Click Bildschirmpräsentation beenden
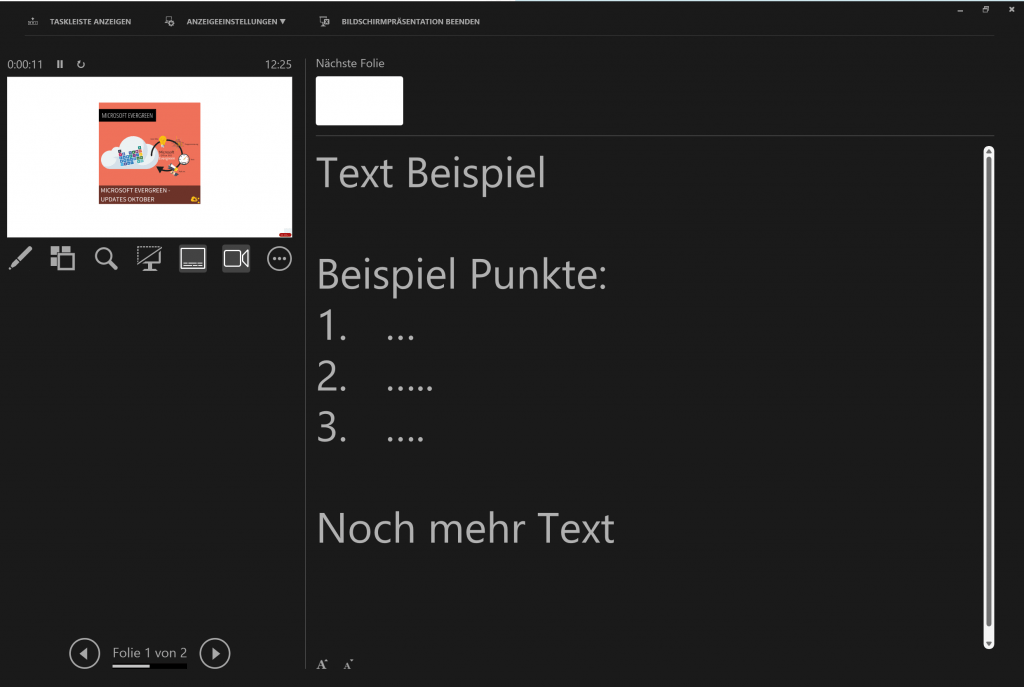Image resolution: width=1024 pixels, height=687 pixels. [410, 22]
